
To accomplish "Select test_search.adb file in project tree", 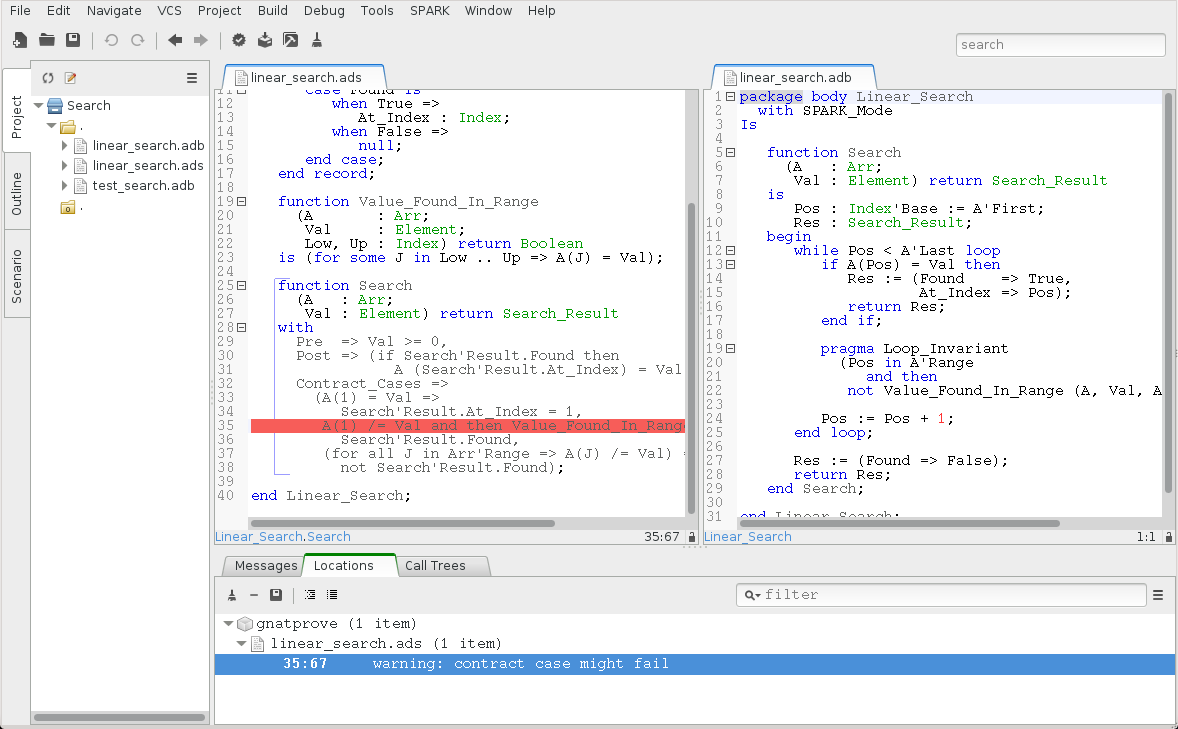I will tap(143, 186).
